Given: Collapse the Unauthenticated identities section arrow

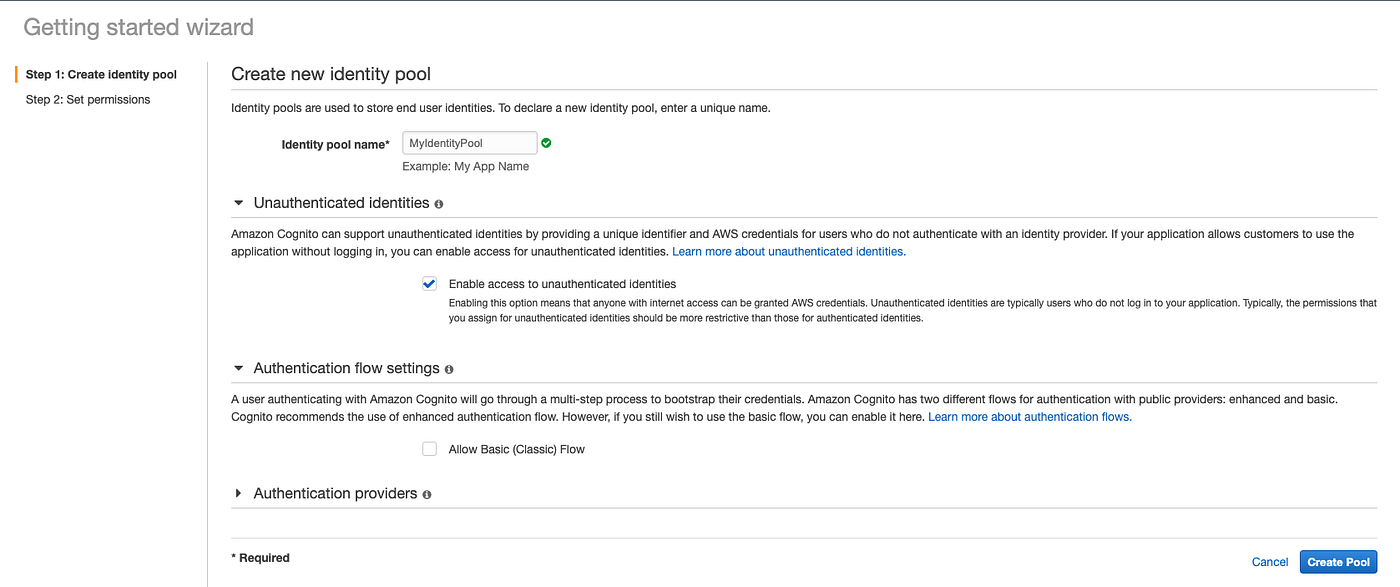Looking at the screenshot, I should pyautogui.click(x=238, y=203).
